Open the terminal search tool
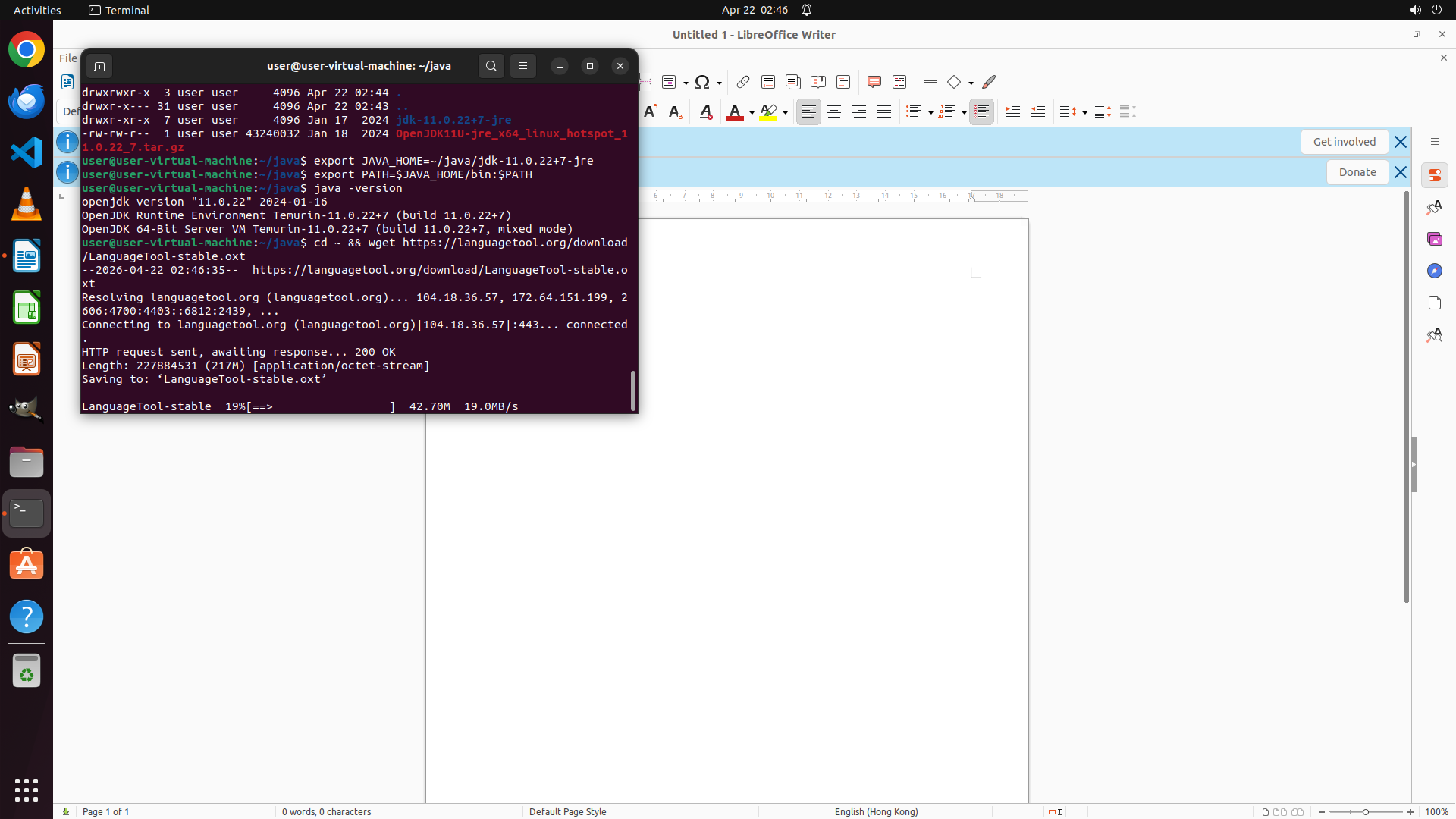This screenshot has width=1456, height=819. [491, 66]
